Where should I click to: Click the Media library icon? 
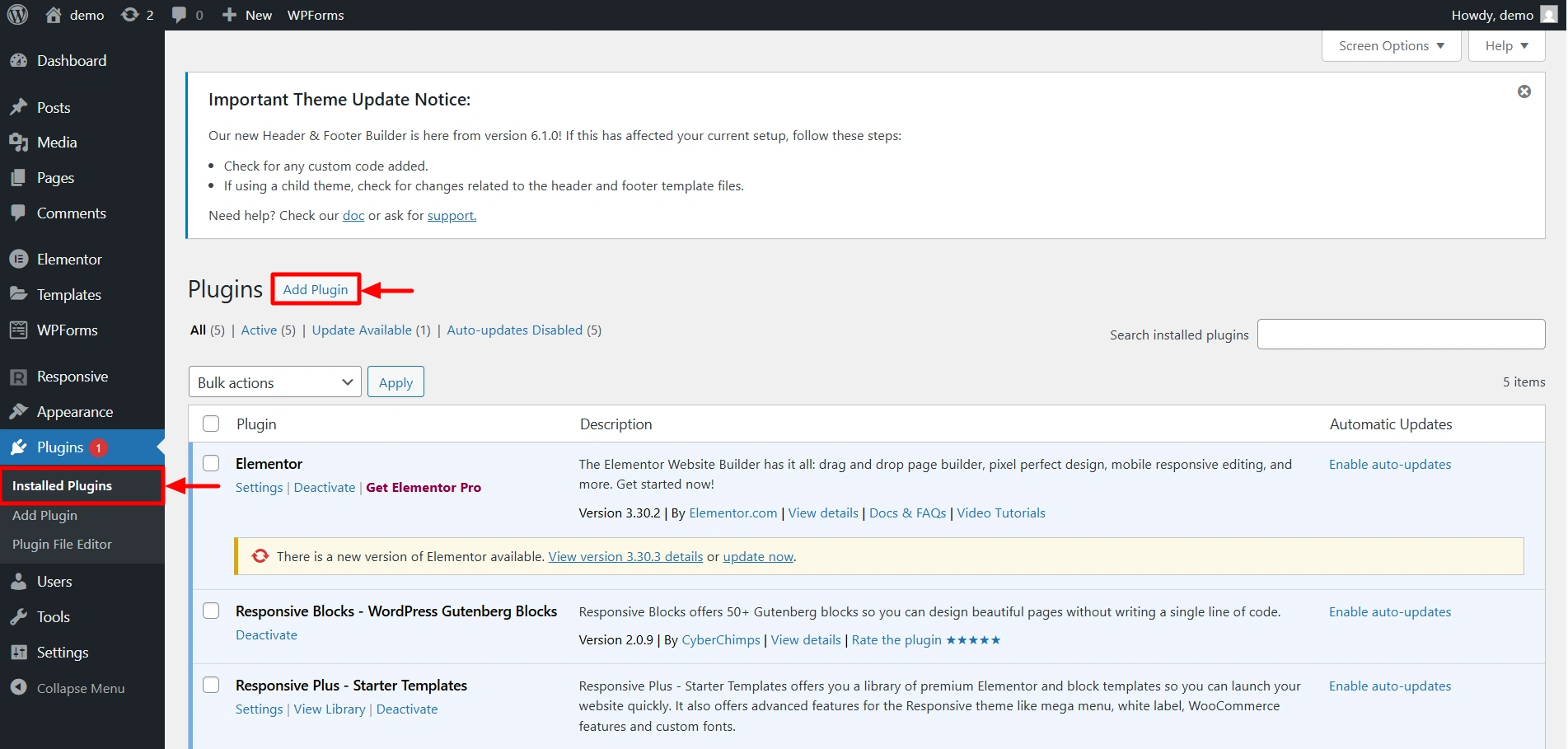[x=18, y=143]
